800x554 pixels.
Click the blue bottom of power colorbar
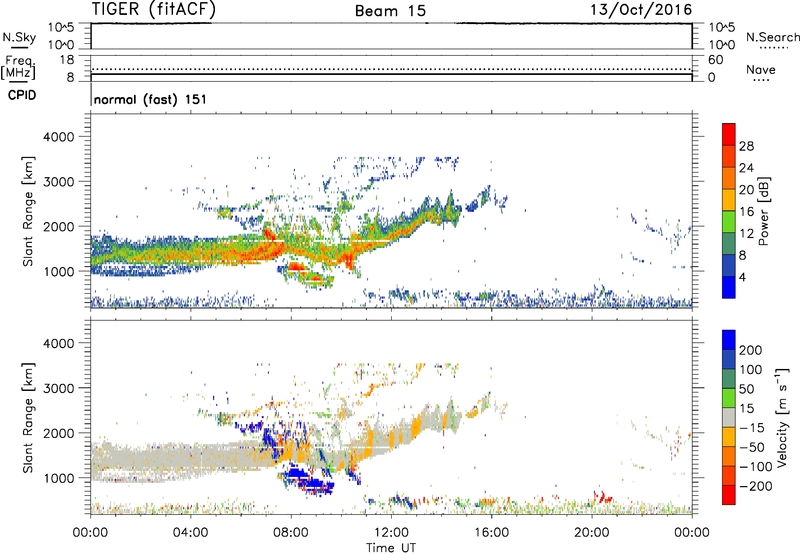click(x=729, y=287)
